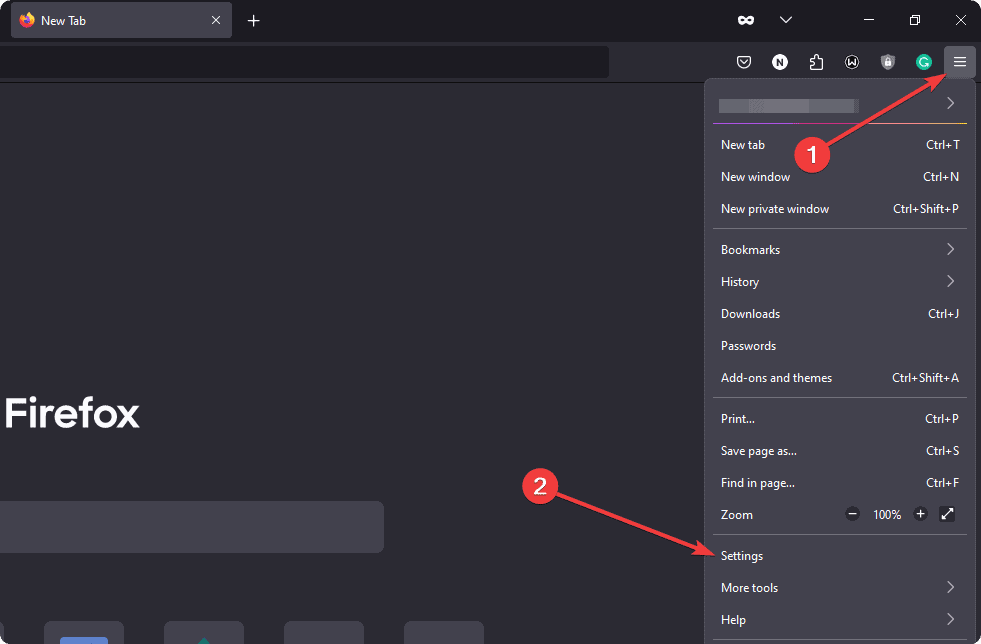Open a new private window
Image resolution: width=981 pixels, height=644 pixels.
[774, 208]
